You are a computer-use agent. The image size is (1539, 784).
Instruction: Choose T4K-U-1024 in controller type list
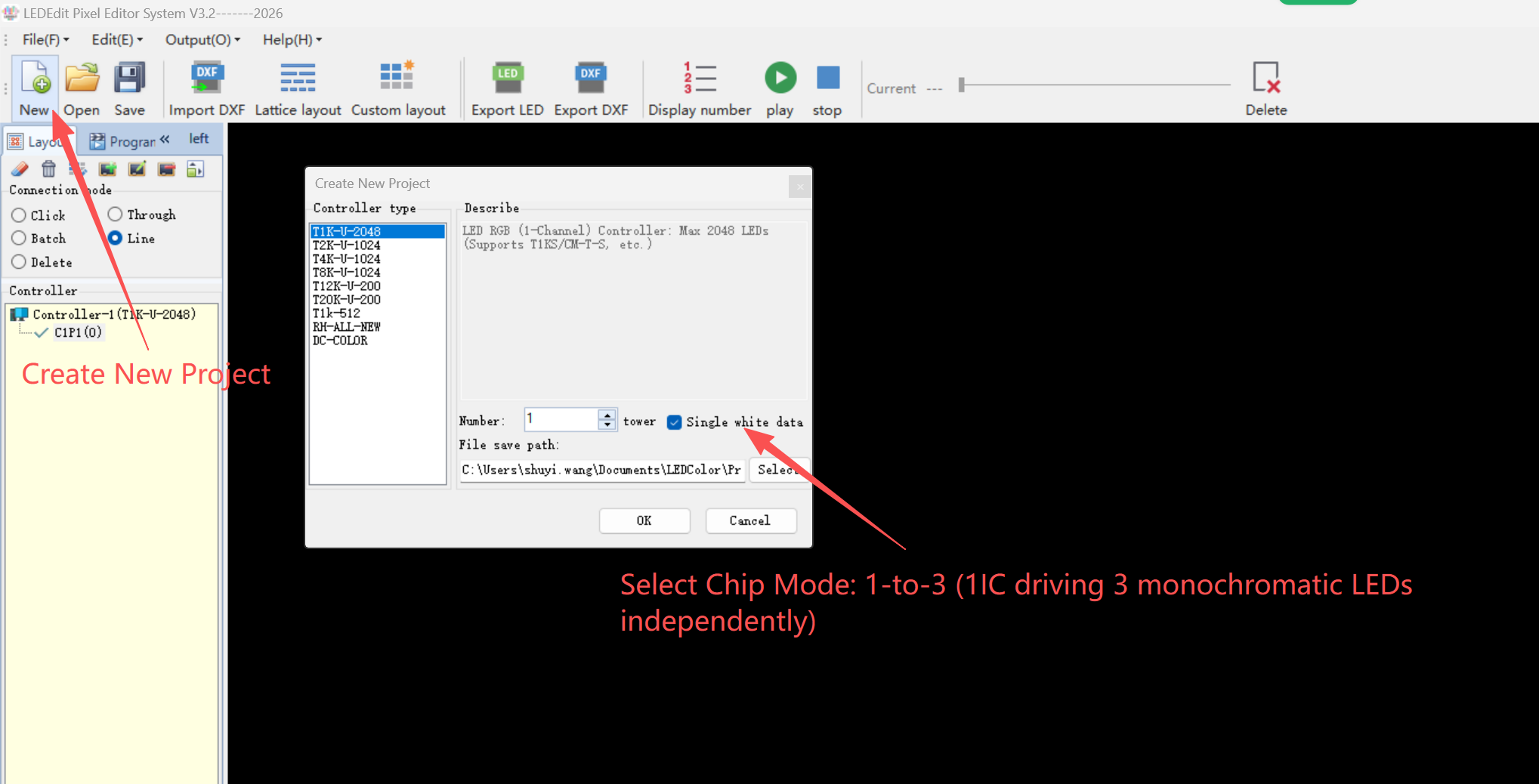coord(347,259)
